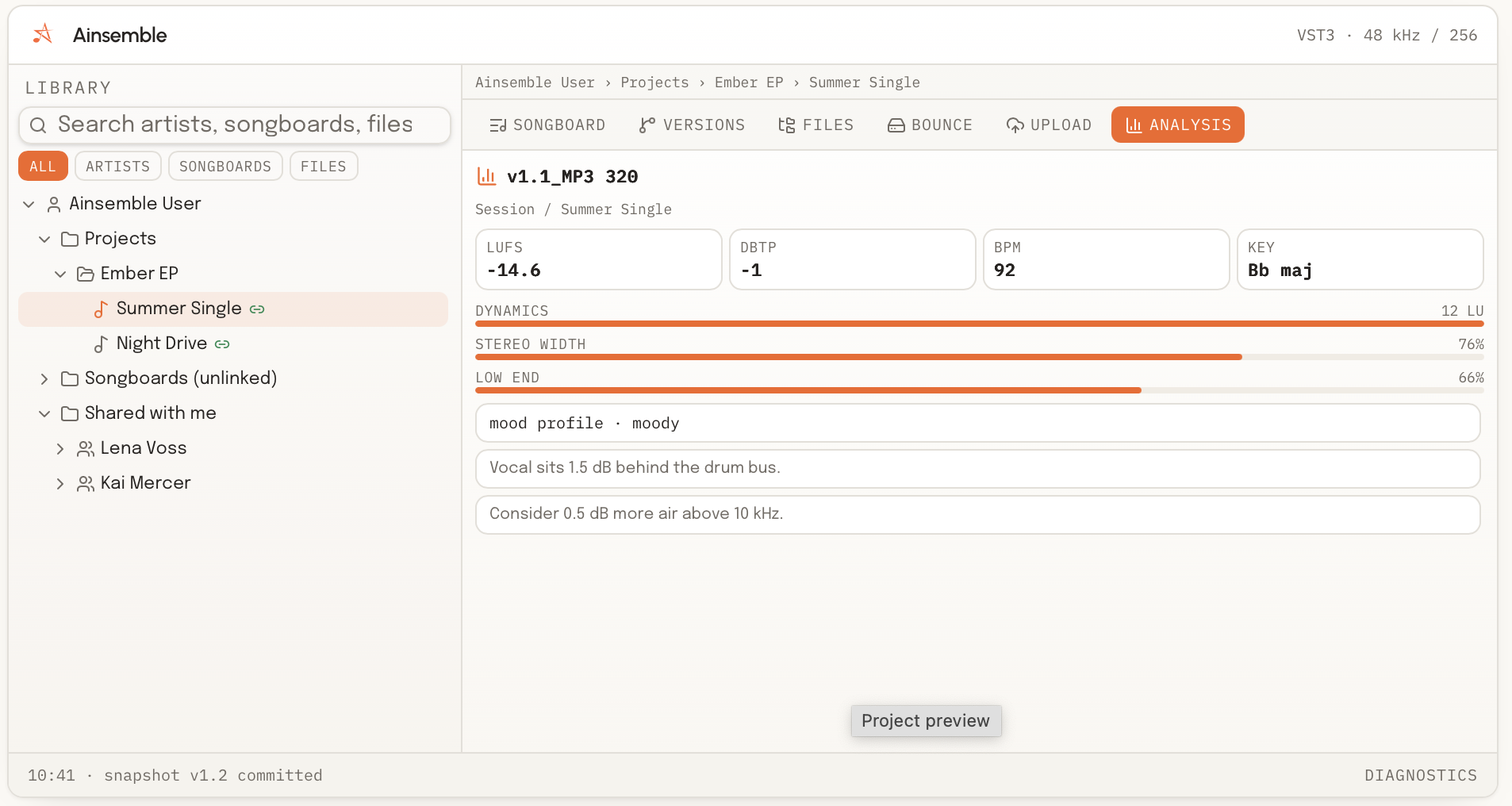Filter library by SONGBOARDS
This screenshot has height=806, width=1512.
point(225,166)
